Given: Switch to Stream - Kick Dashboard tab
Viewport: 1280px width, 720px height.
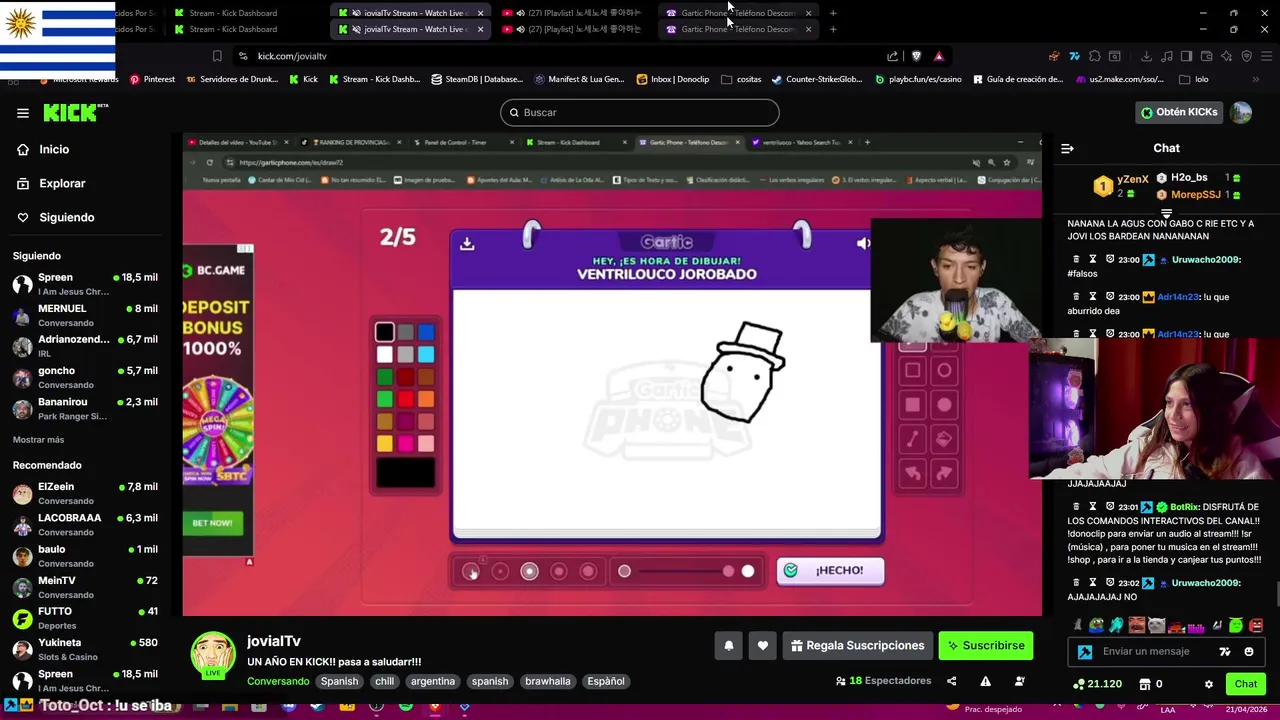Looking at the screenshot, I should (x=233, y=29).
